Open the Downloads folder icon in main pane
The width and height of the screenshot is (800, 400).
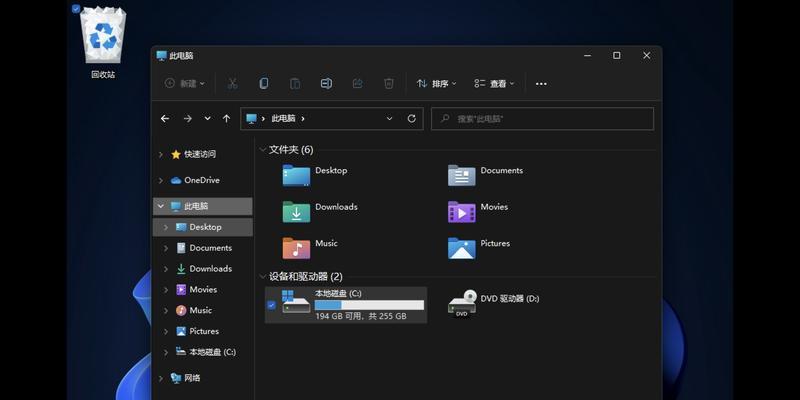point(296,212)
